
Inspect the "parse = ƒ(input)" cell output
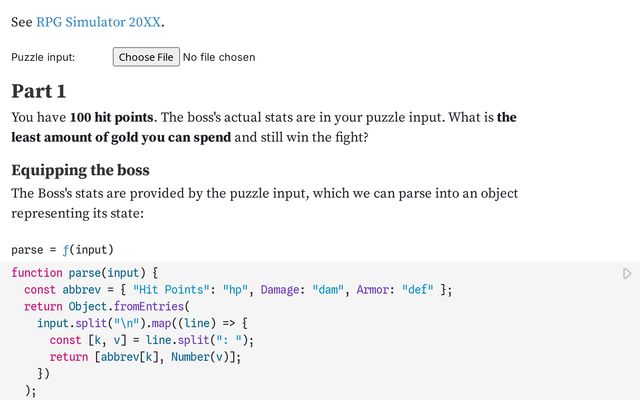pyautogui.click(x=62, y=249)
